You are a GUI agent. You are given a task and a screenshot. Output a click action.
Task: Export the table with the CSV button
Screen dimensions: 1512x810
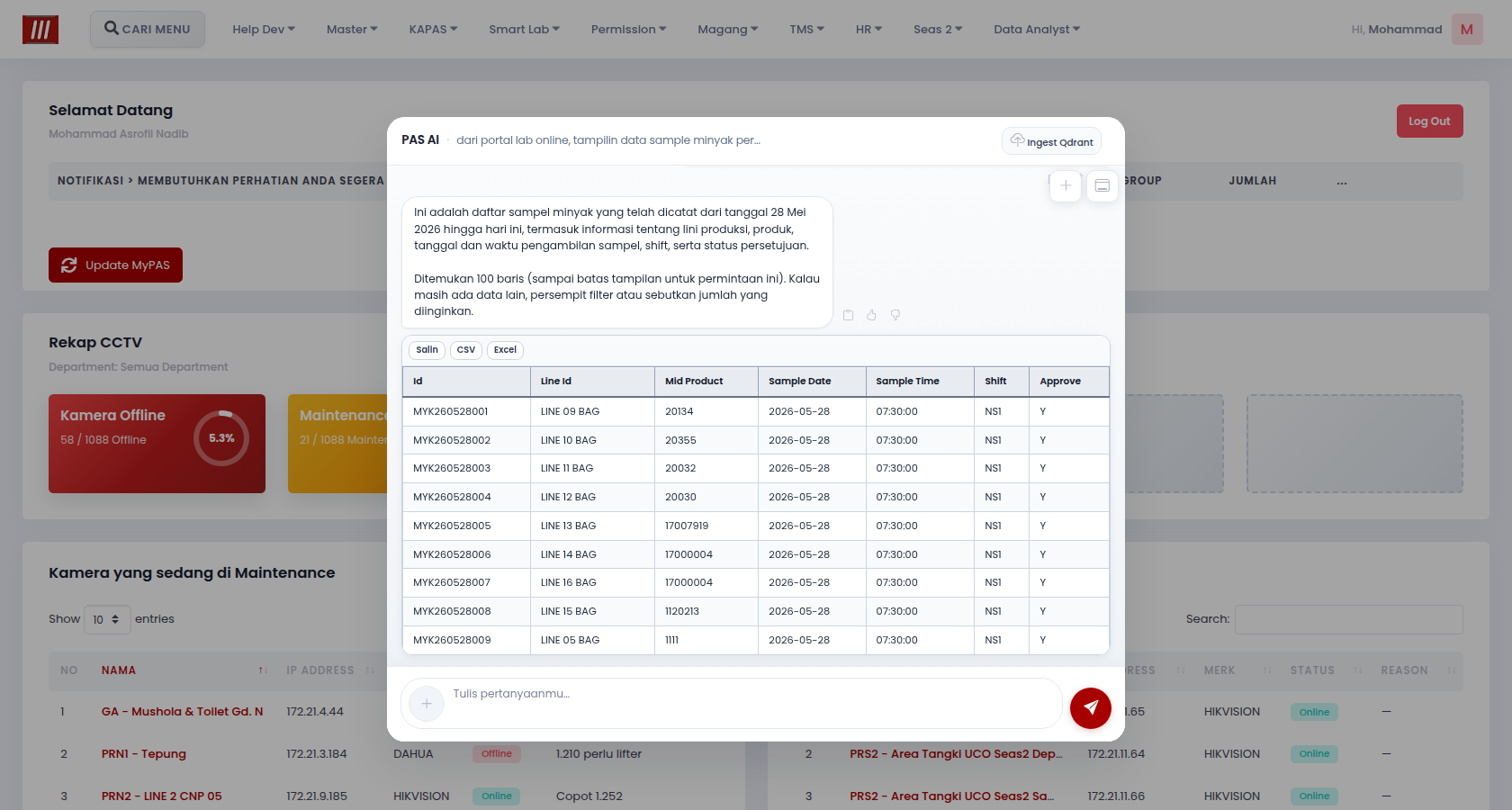[466, 350]
